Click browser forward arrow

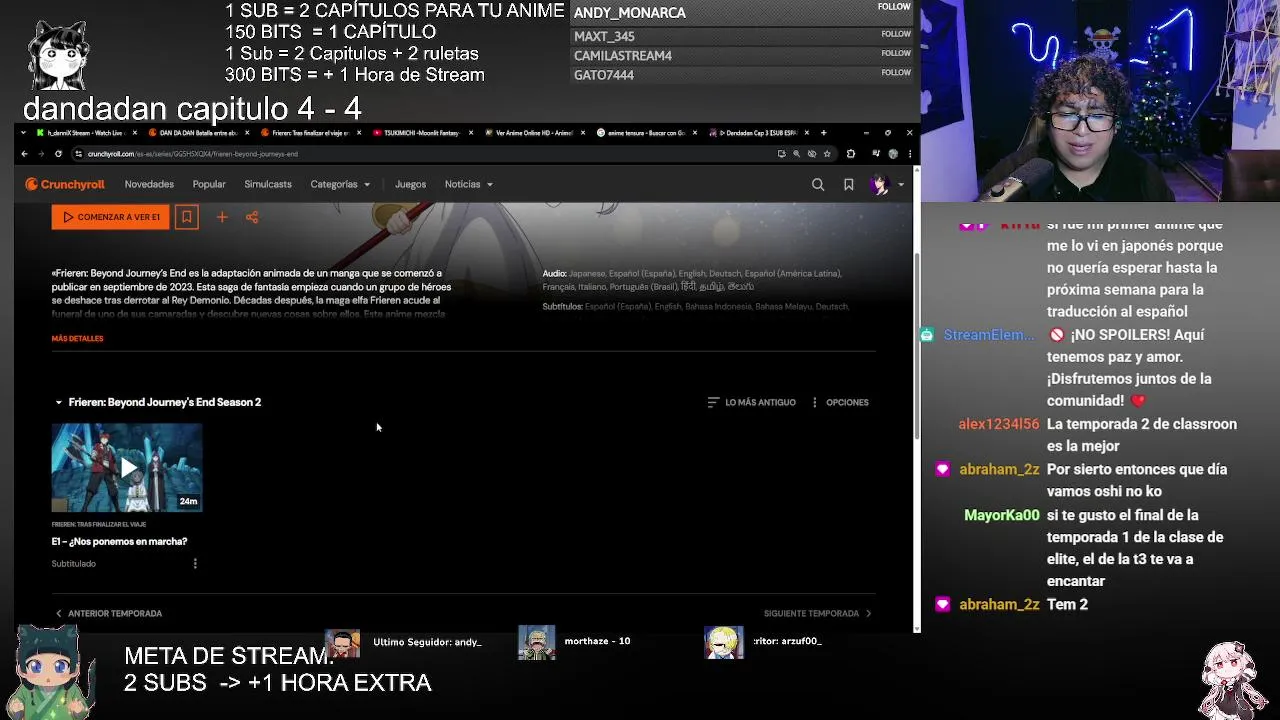click(x=41, y=154)
